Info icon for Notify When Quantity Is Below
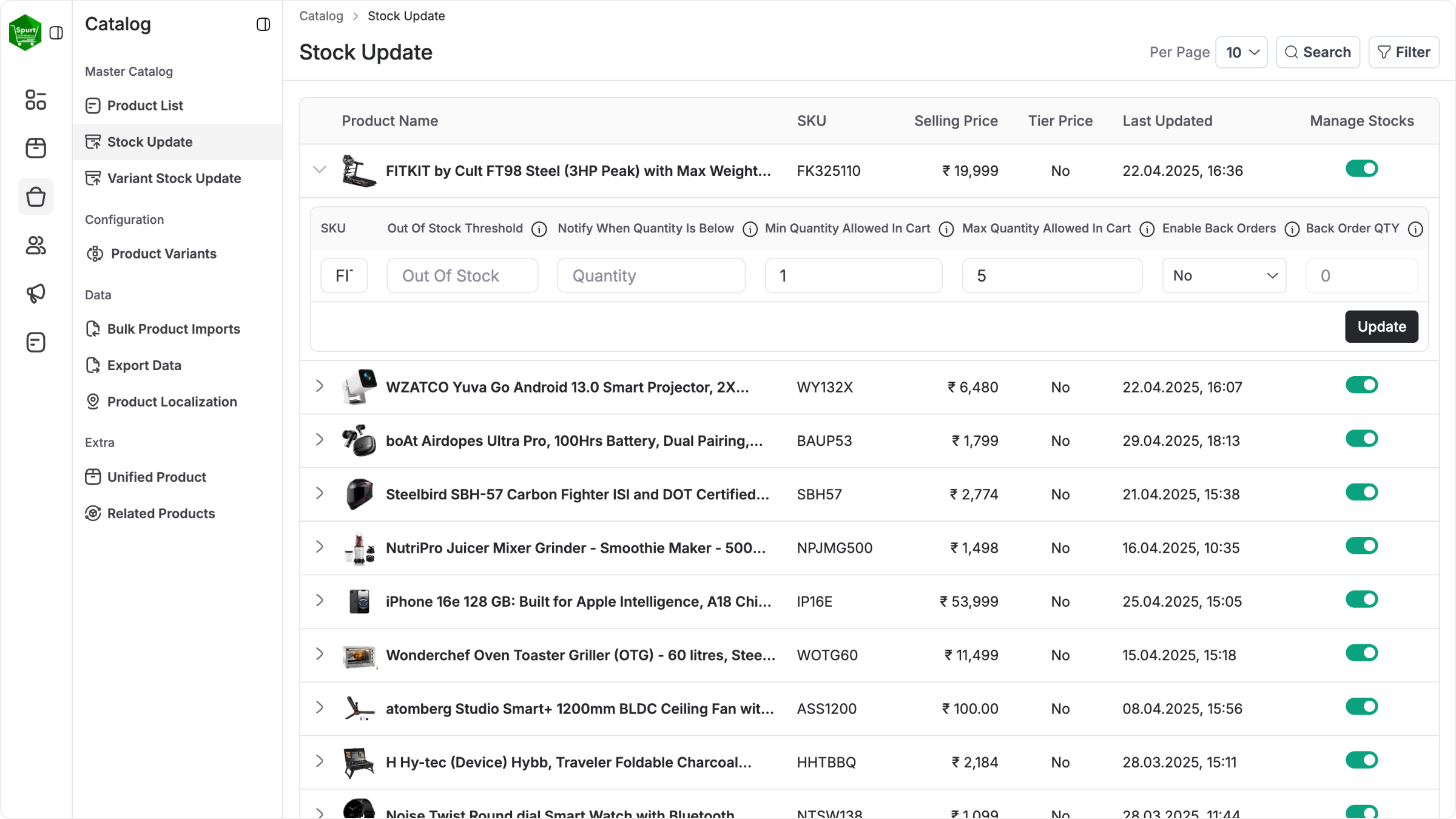 click(750, 229)
